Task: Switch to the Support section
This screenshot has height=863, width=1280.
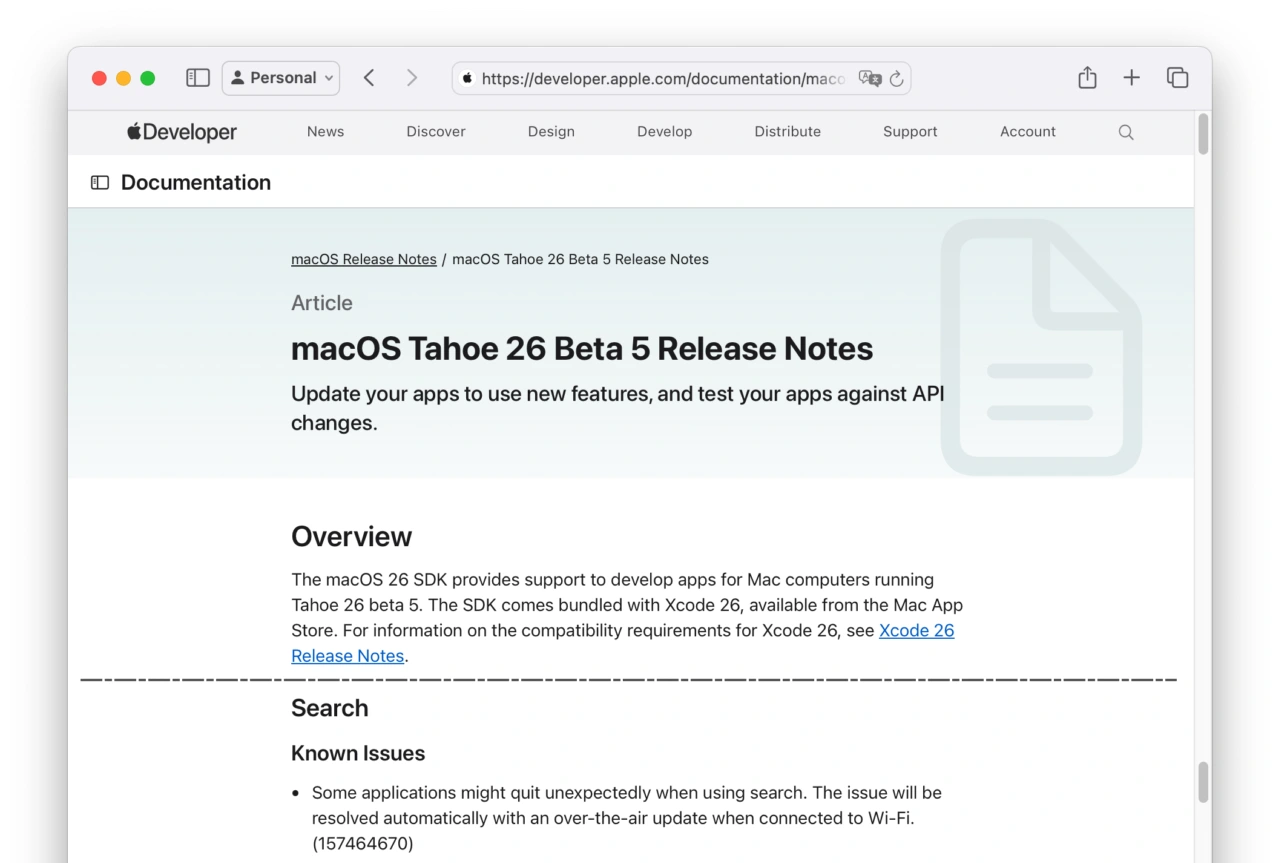Action: point(909,131)
